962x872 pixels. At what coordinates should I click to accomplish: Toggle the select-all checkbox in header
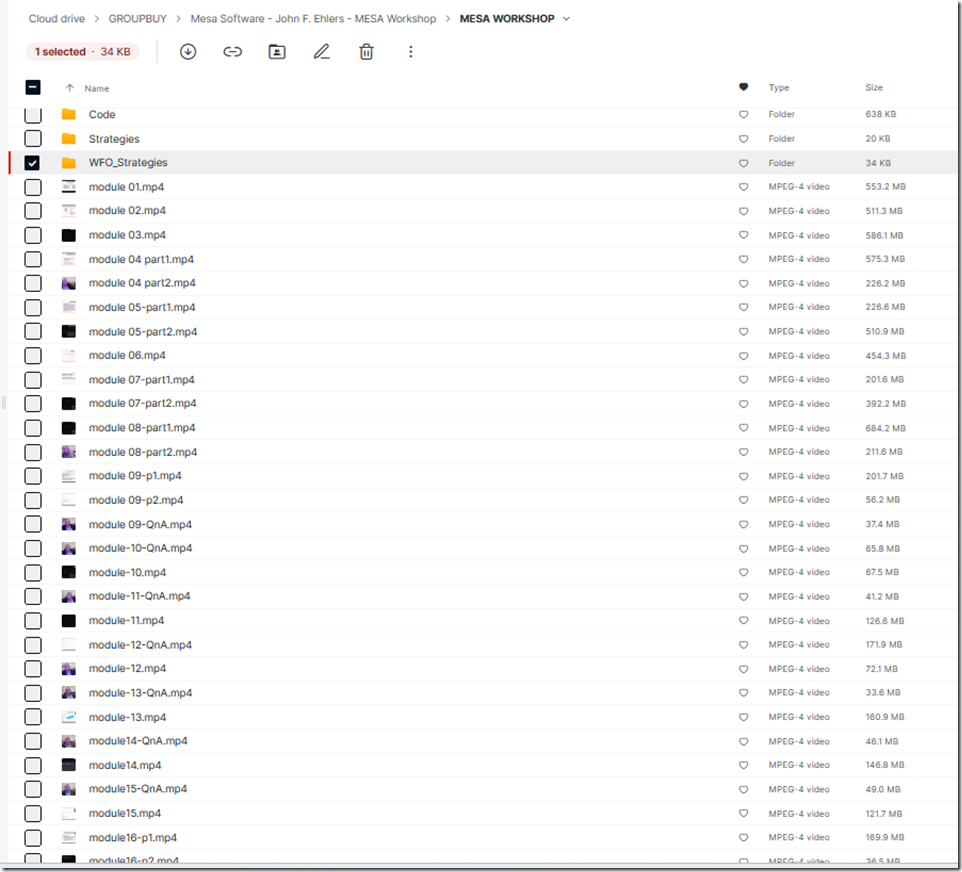pos(33,88)
